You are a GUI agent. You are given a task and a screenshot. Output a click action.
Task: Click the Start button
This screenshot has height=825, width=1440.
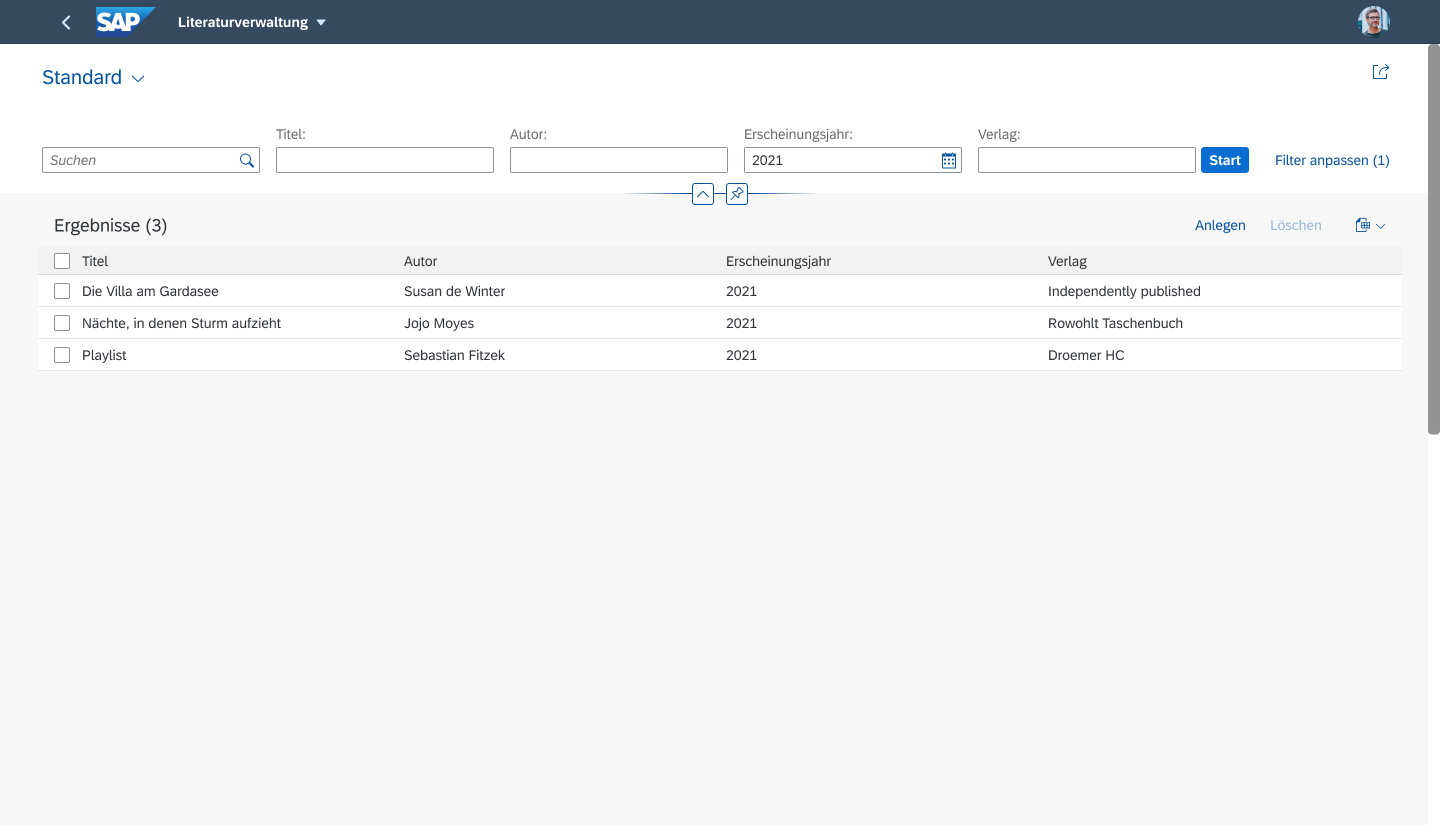pos(1225,160)
